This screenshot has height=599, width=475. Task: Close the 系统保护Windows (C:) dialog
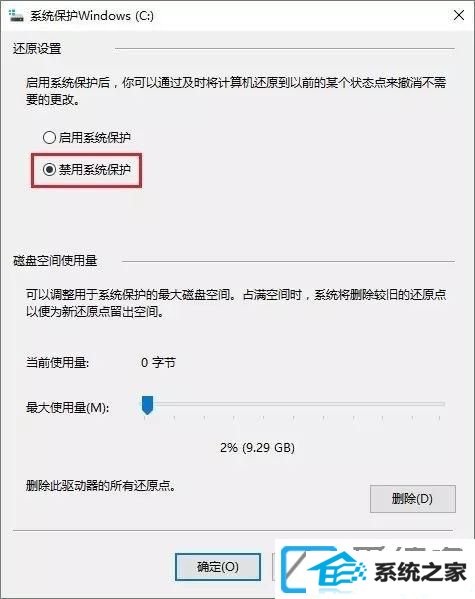pos(459,15)
